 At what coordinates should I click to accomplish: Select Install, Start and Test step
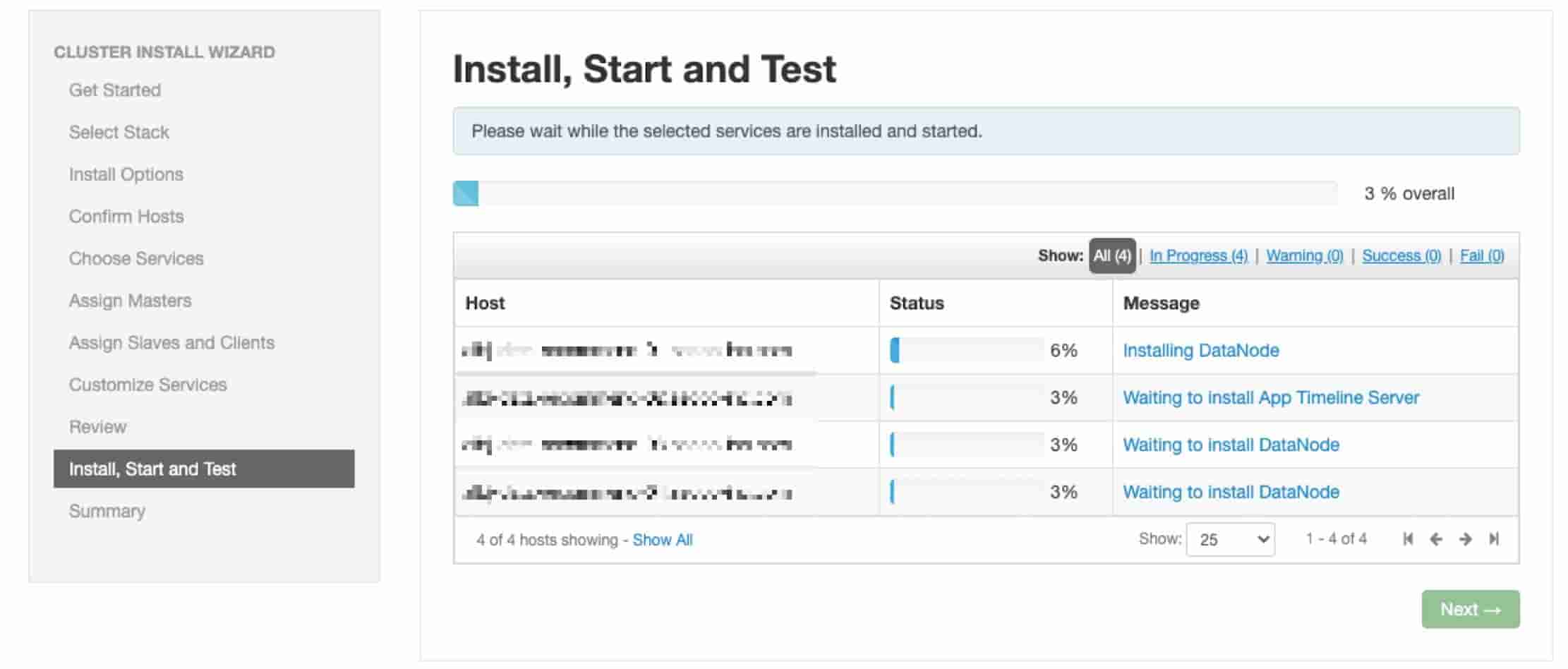tap(204, 469)
